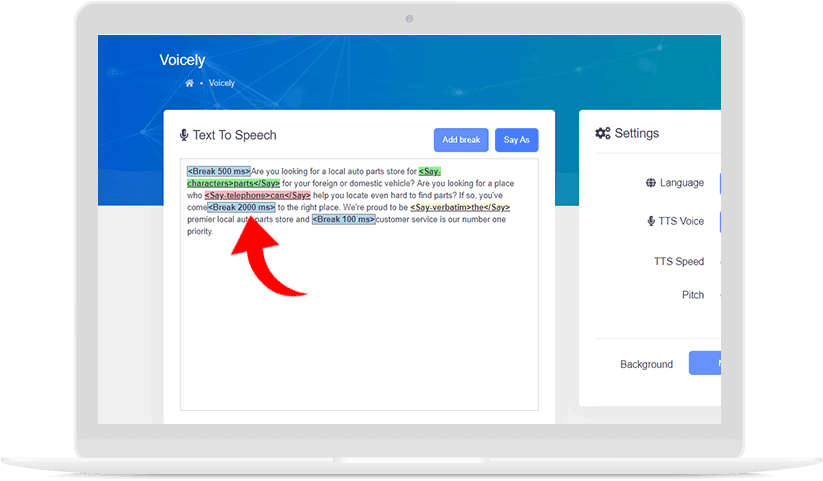Click the Pitch label
The width and height of the screenshot is (823, 481).
(x=693, y=295)
